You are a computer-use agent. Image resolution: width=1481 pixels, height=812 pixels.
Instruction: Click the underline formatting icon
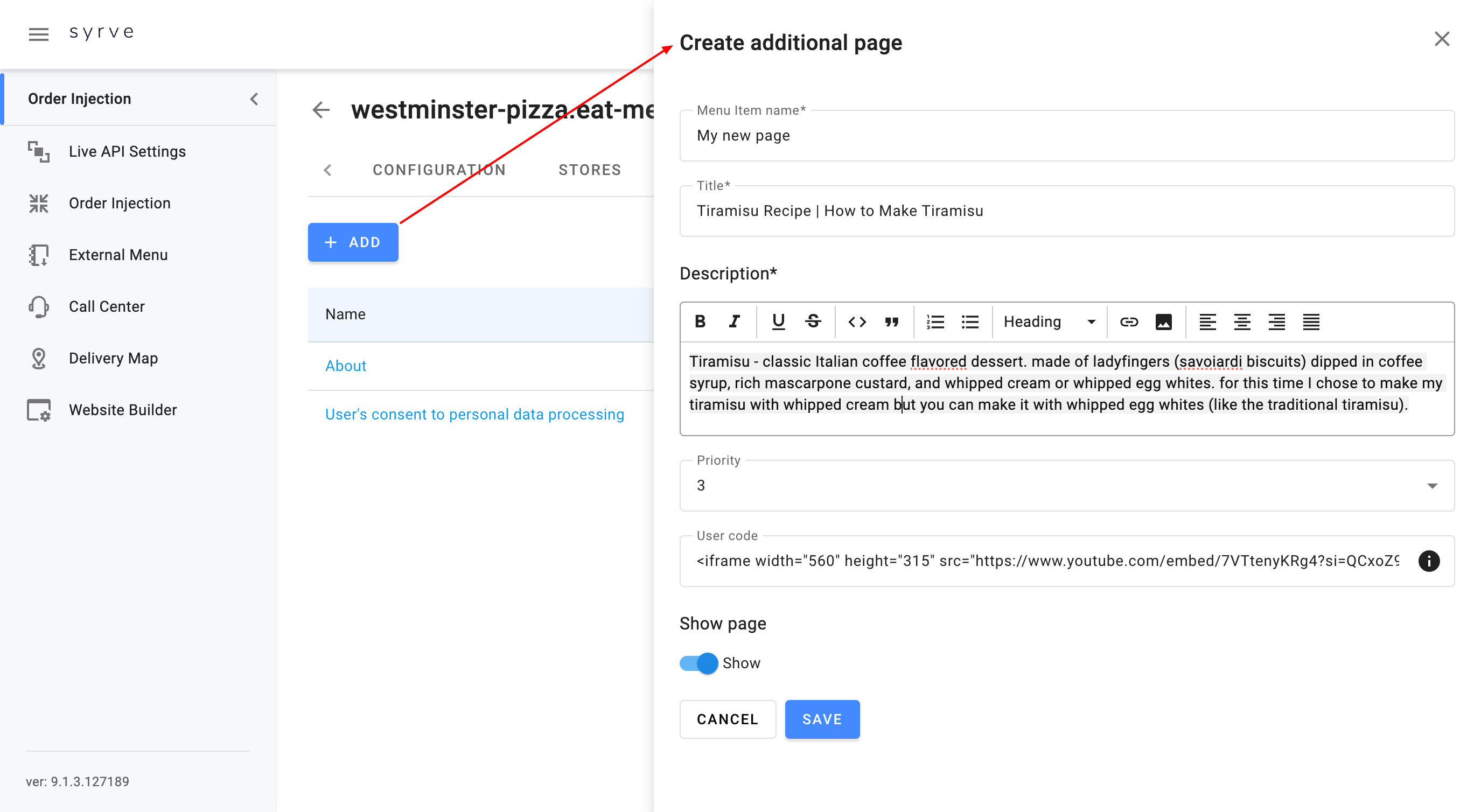tap(778, 321)
